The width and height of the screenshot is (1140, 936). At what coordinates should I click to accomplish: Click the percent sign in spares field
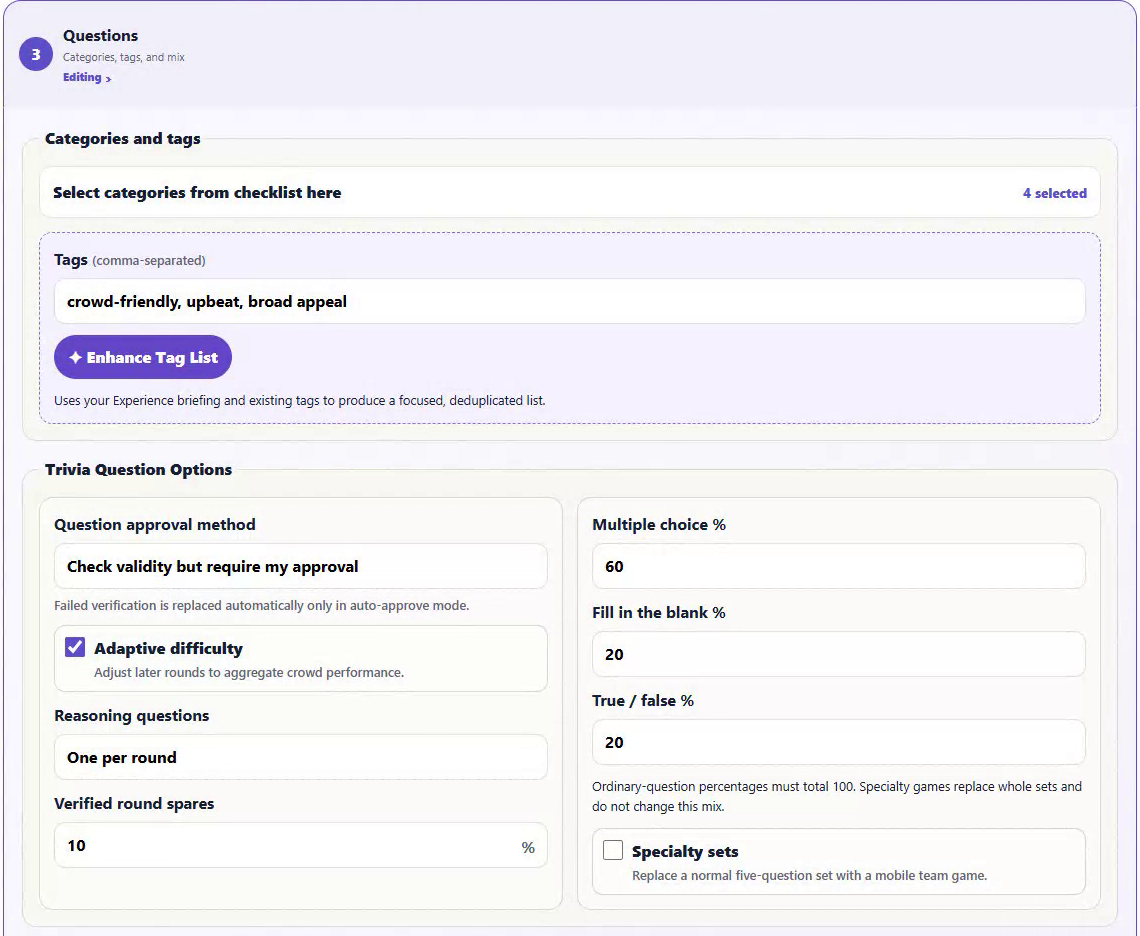pos(528,847)
